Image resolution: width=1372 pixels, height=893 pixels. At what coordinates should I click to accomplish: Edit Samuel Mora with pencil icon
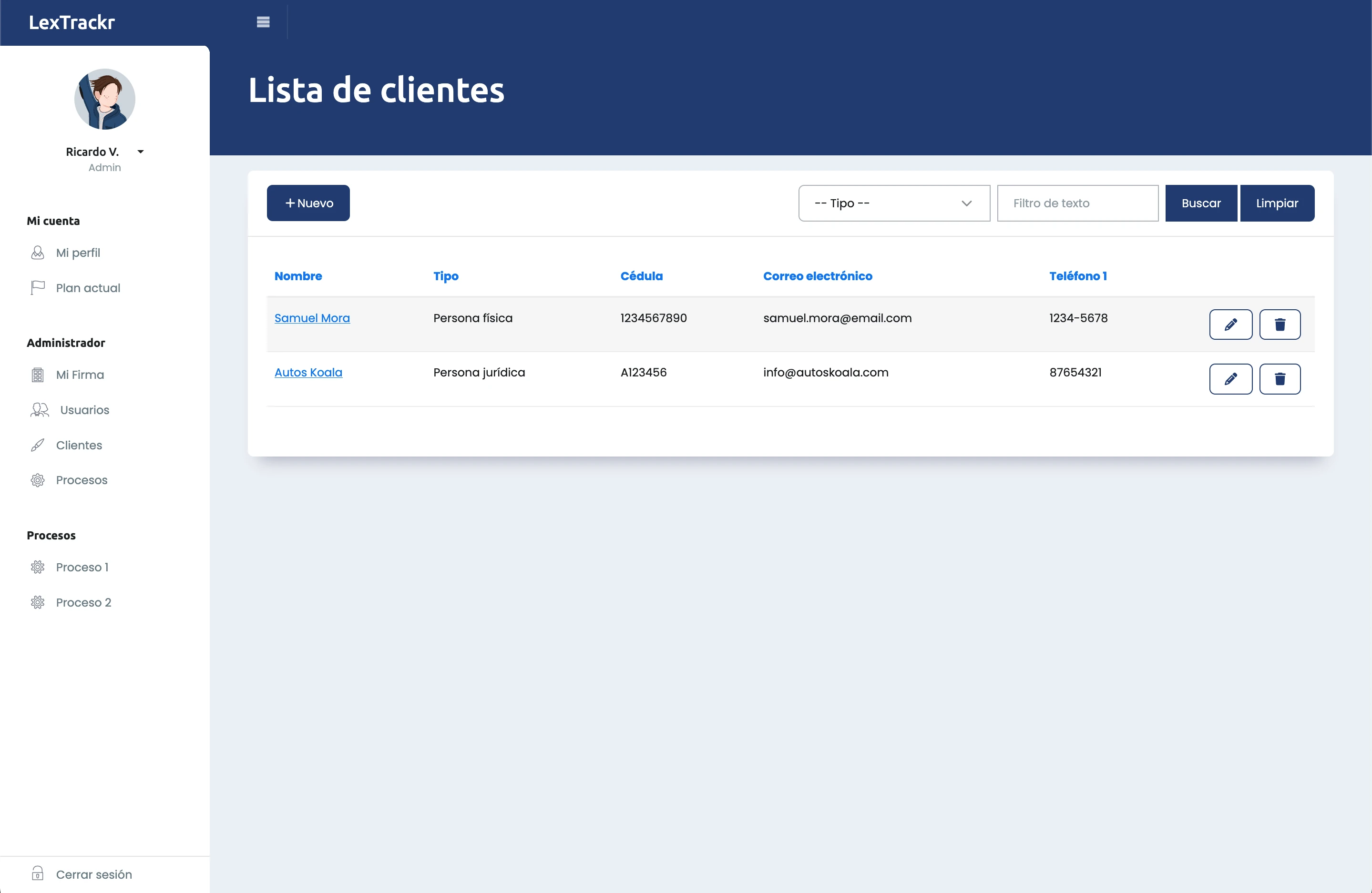pyautogui.click(x=1230, y=325)
